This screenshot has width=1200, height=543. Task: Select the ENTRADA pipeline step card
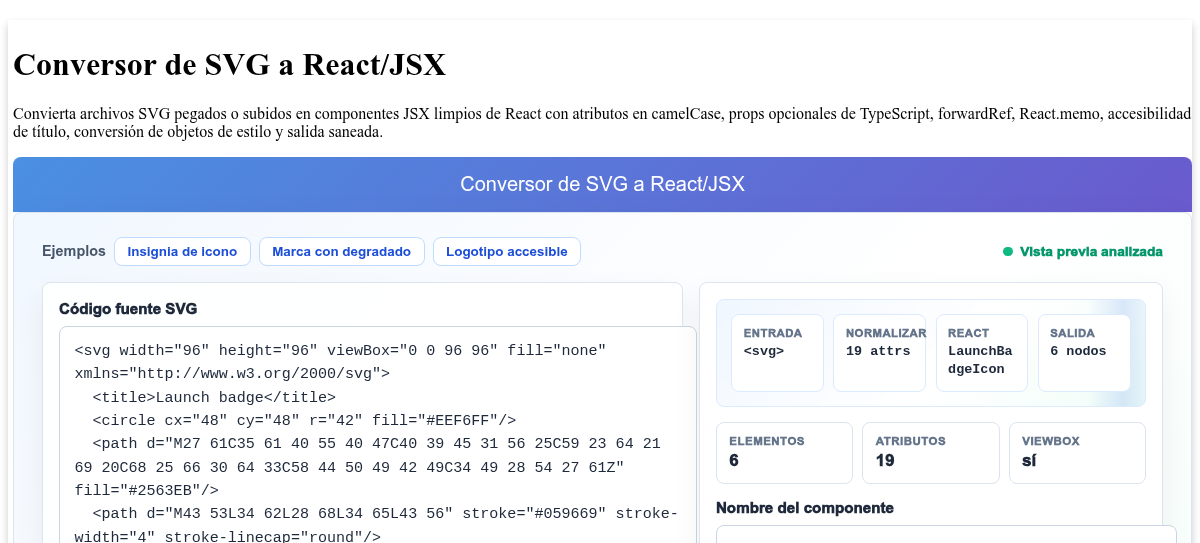(777, 353)
